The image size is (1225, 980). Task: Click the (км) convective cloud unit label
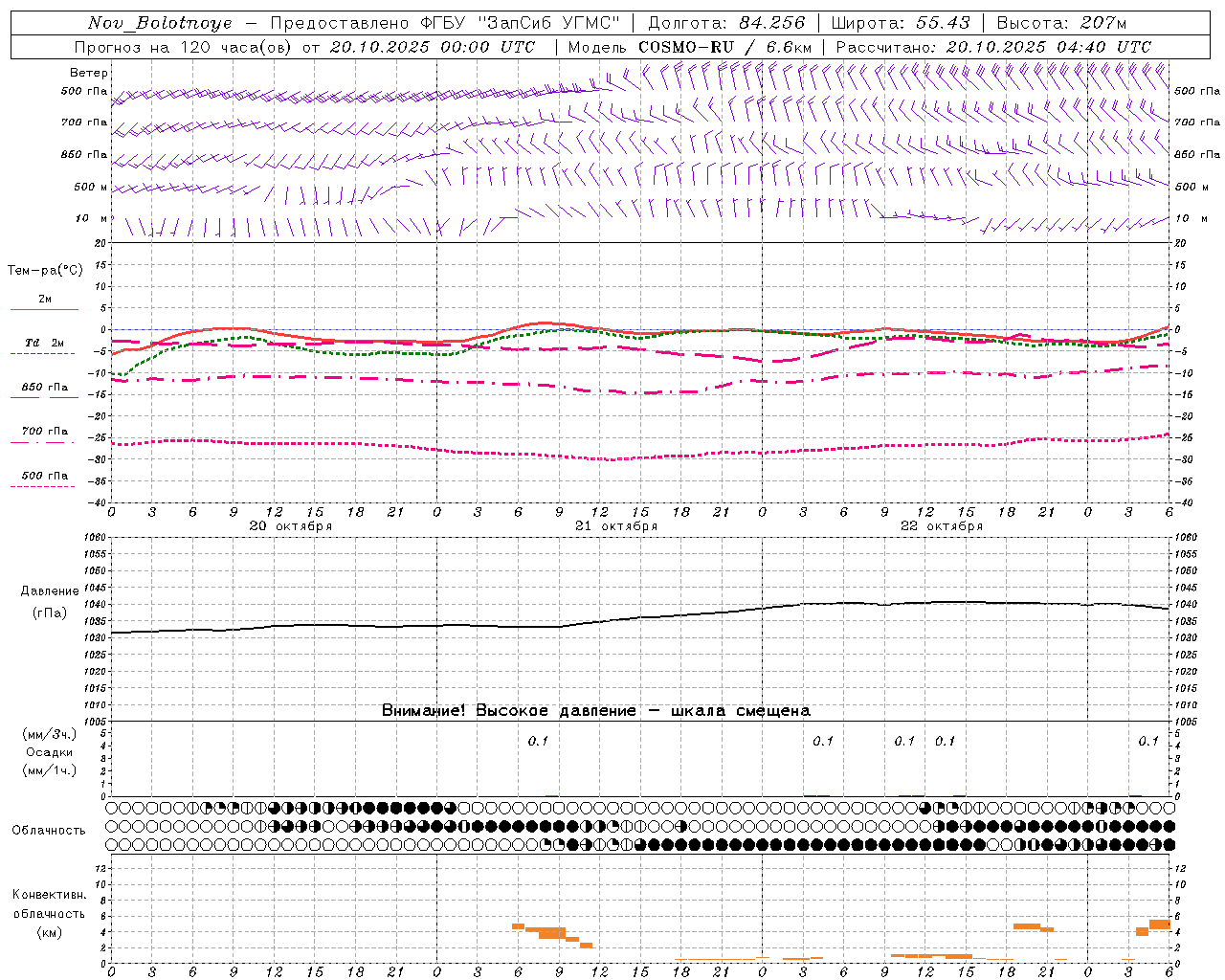coord(50,932)
